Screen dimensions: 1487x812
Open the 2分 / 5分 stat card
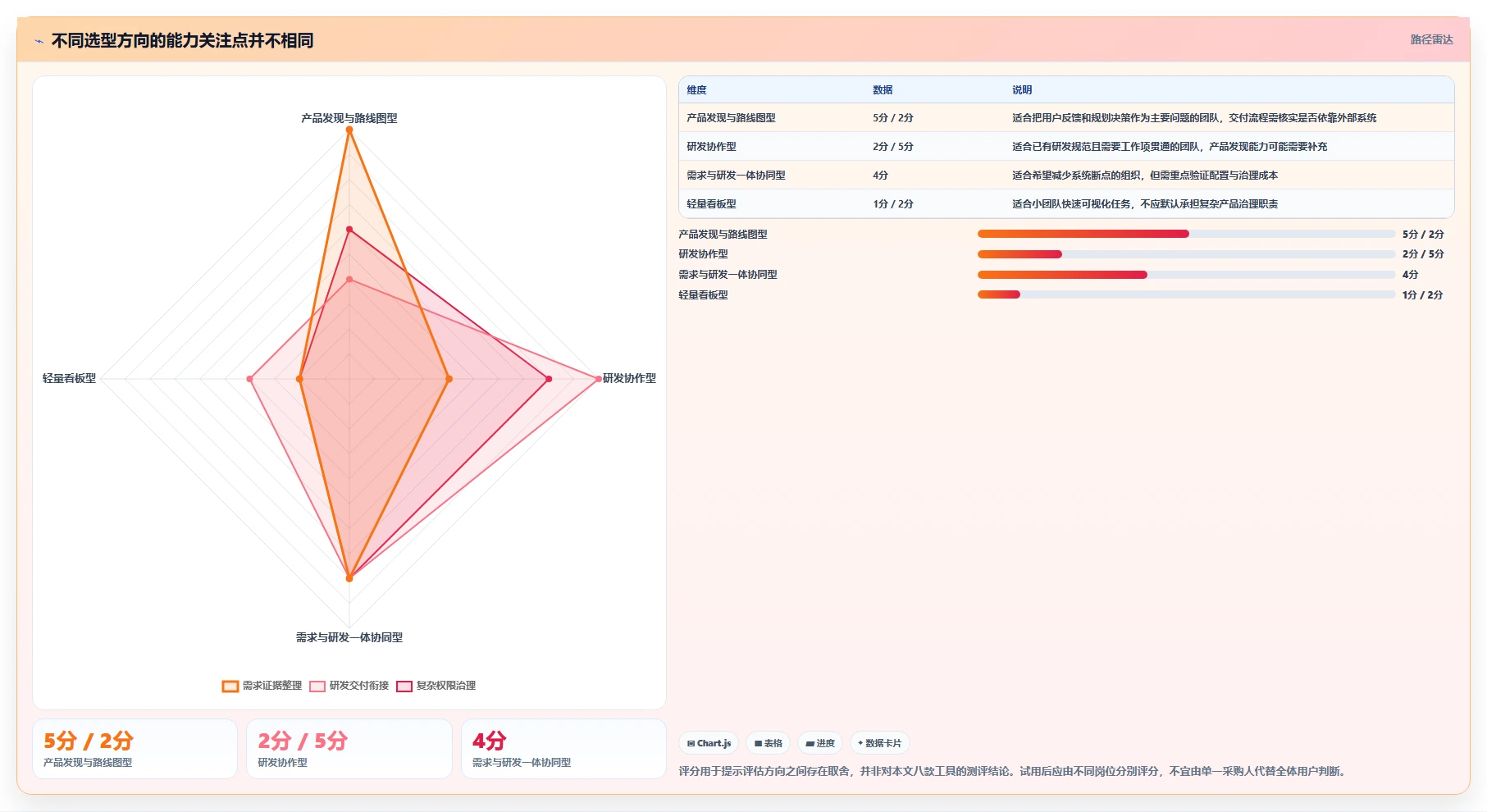pos(349,749)
